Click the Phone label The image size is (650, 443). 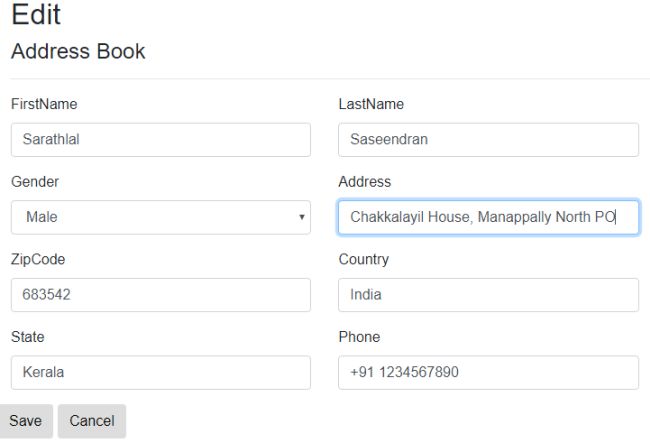[359, 337]
